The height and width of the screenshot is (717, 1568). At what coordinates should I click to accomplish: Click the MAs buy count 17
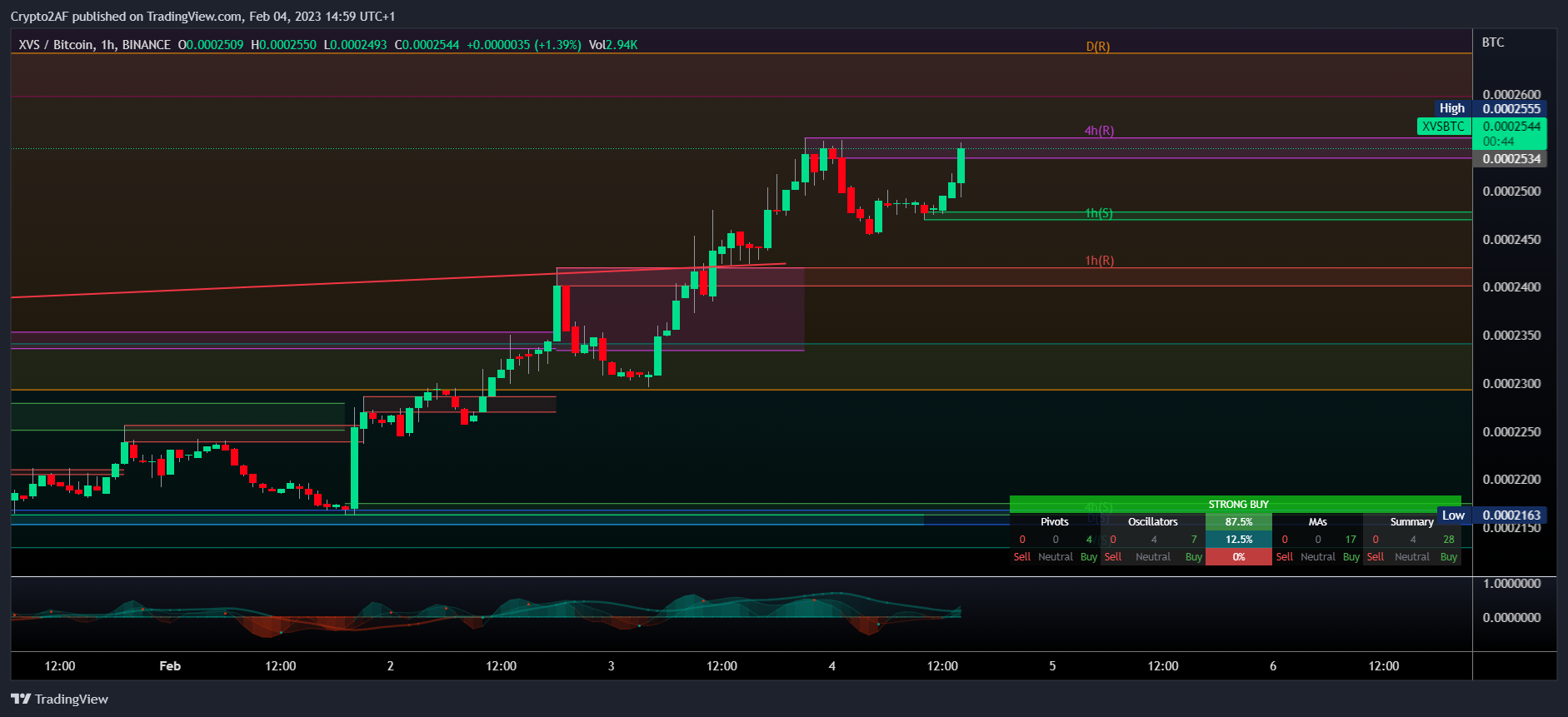(1351, 540)
